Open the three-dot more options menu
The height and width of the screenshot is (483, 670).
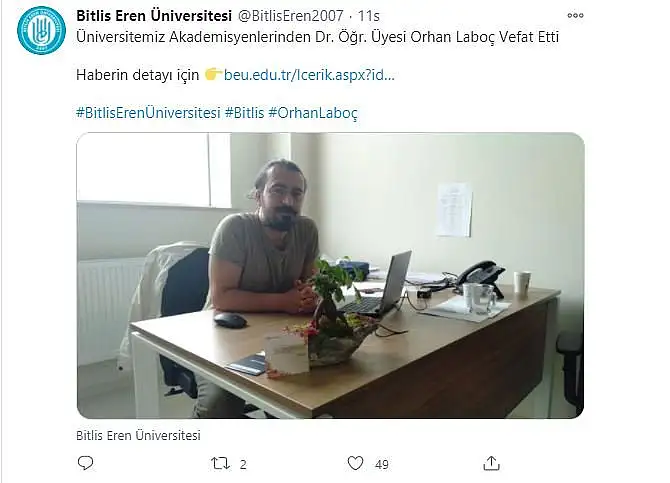pos(575,16)
